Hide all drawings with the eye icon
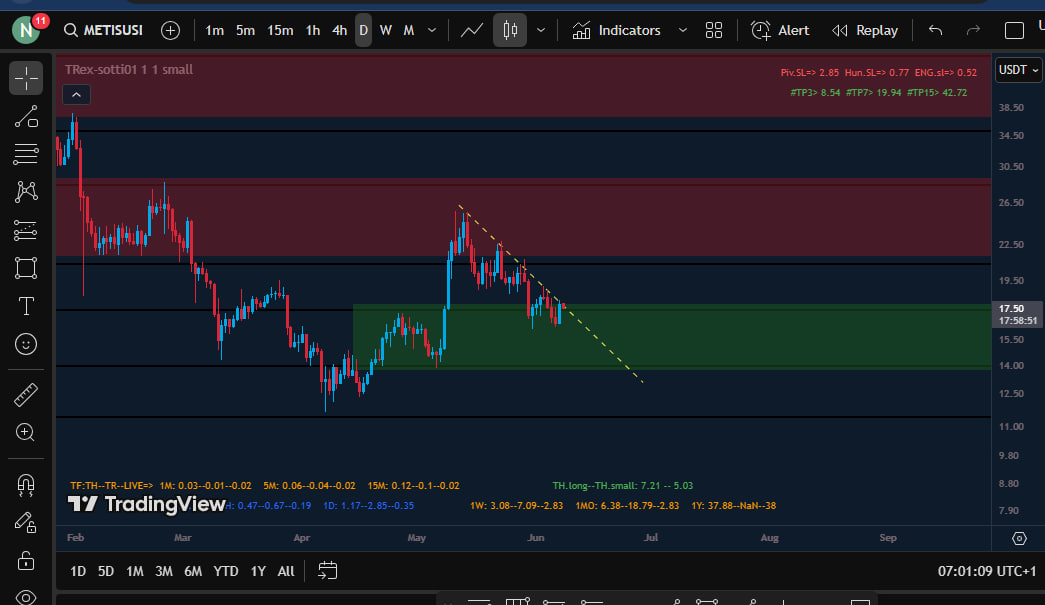1045x605 pixels. point(26,596)
